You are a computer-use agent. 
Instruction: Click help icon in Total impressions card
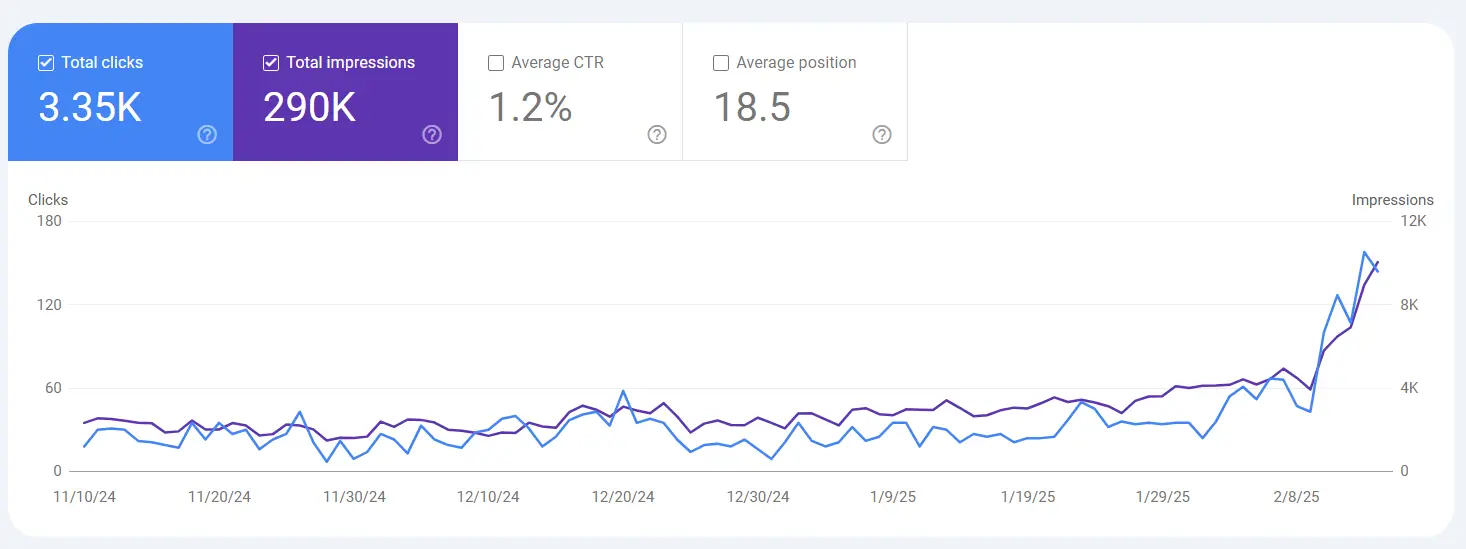click(x=432, y=135)
